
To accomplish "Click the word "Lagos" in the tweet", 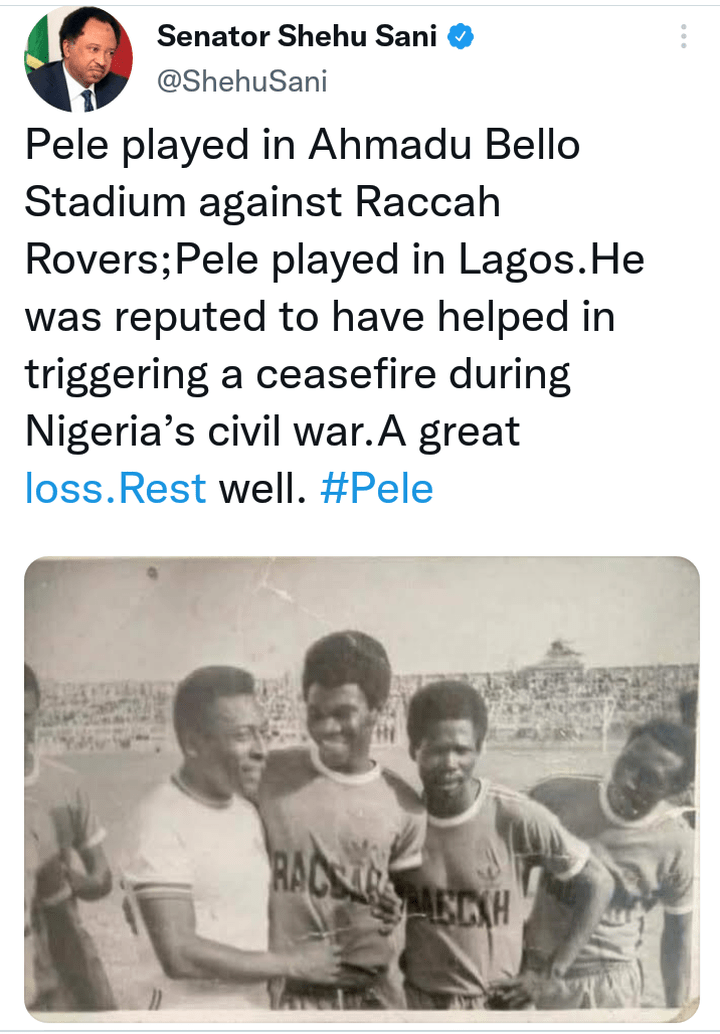I will tap(520, 260).
